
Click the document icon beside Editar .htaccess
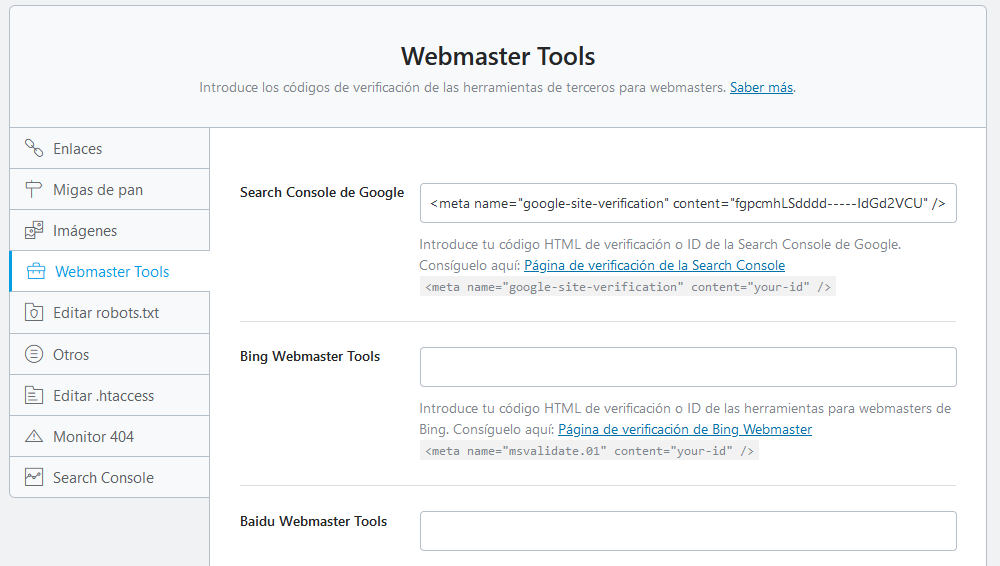point(34,396)
